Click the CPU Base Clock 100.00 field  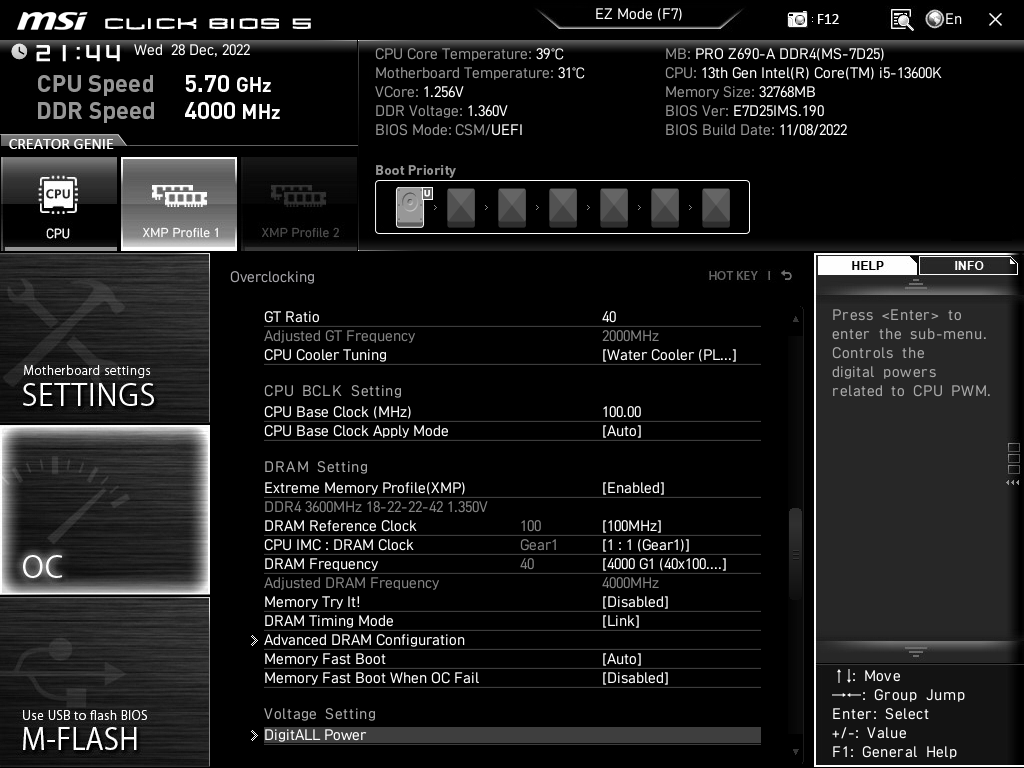click(x=622, y=412)
